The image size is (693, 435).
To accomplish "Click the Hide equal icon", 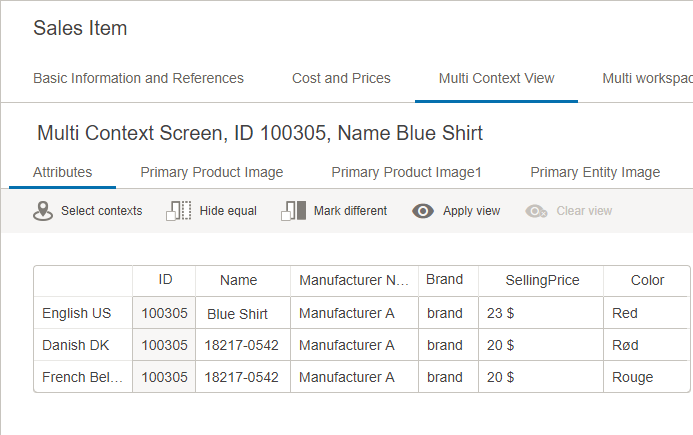I will pyautogui.click(x=178, y=211).
